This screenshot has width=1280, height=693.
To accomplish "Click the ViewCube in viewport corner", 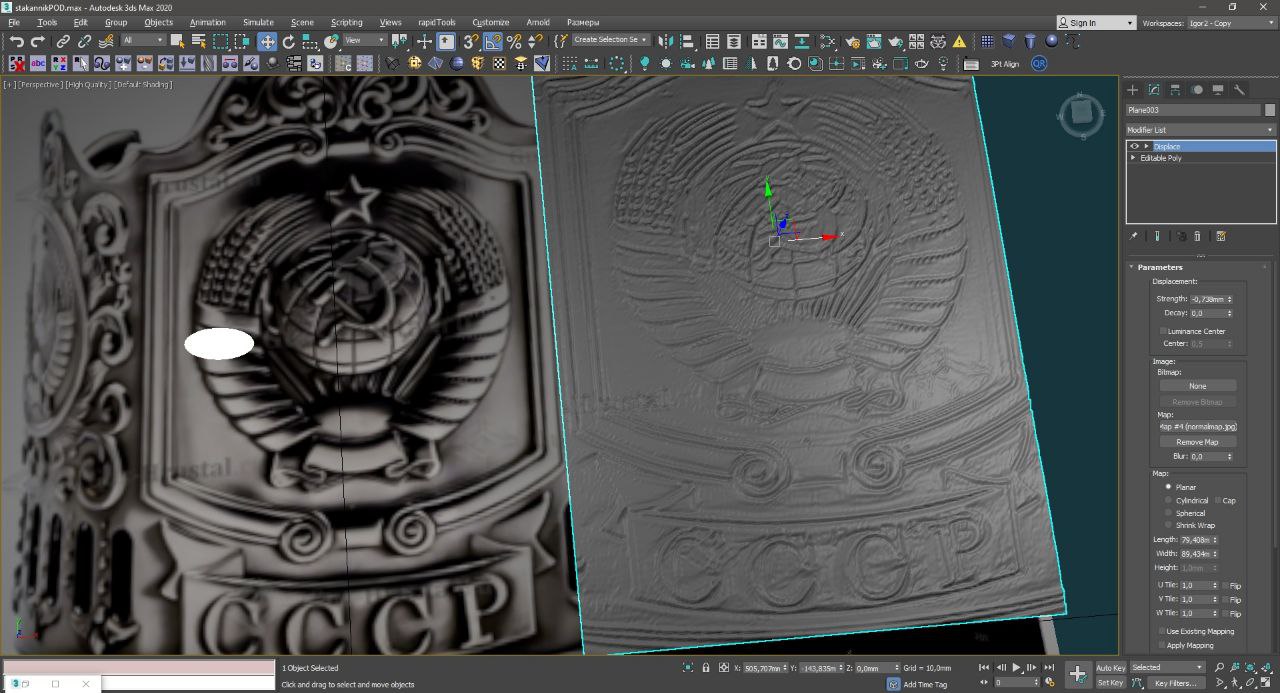I will click(1081, 113).
